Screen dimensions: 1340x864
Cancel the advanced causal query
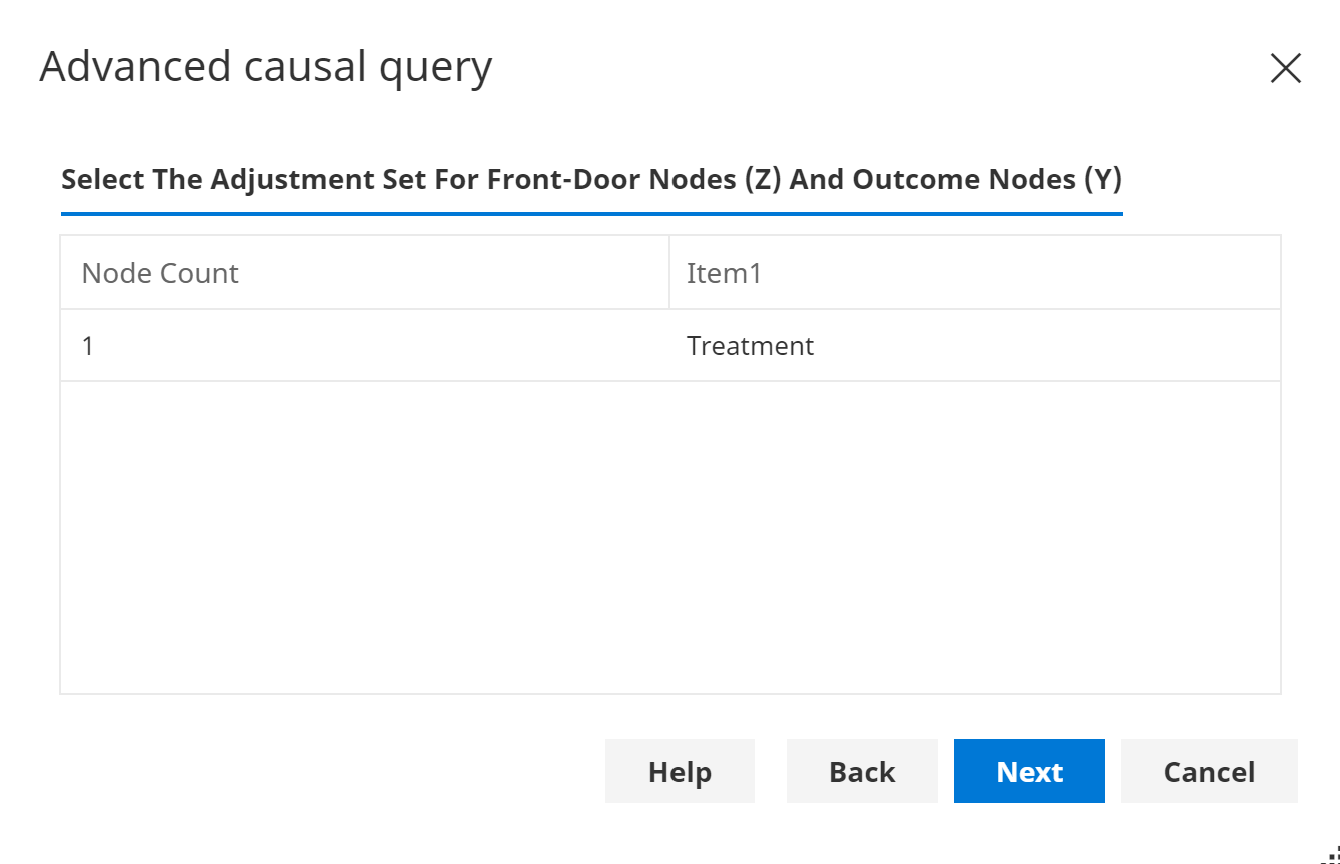(x=1209, y=771)
